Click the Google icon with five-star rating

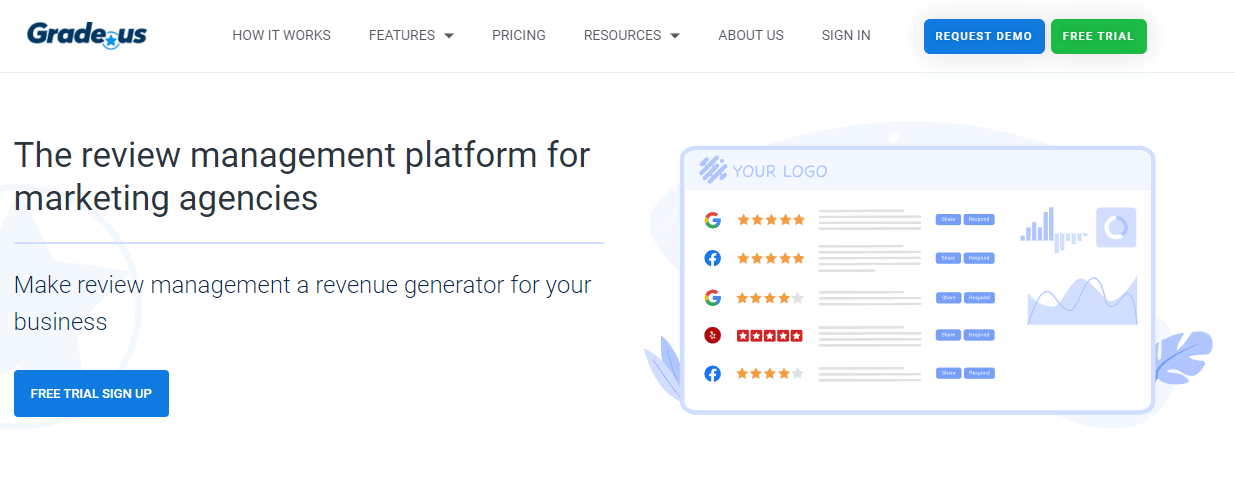pos(712,219)
